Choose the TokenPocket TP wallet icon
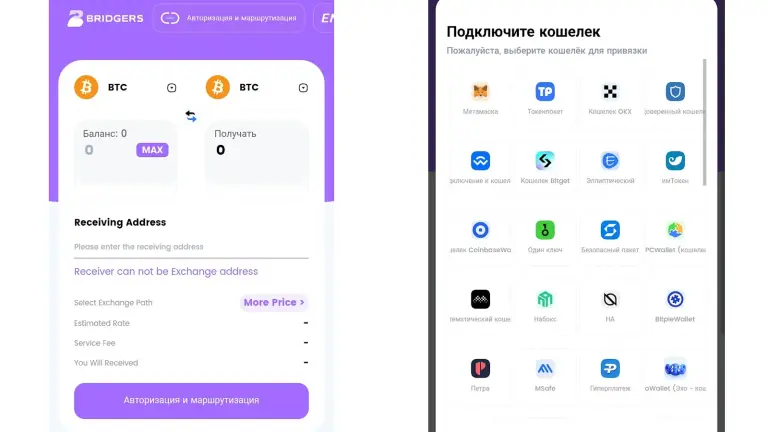768x432 pixels. [545, 91]
